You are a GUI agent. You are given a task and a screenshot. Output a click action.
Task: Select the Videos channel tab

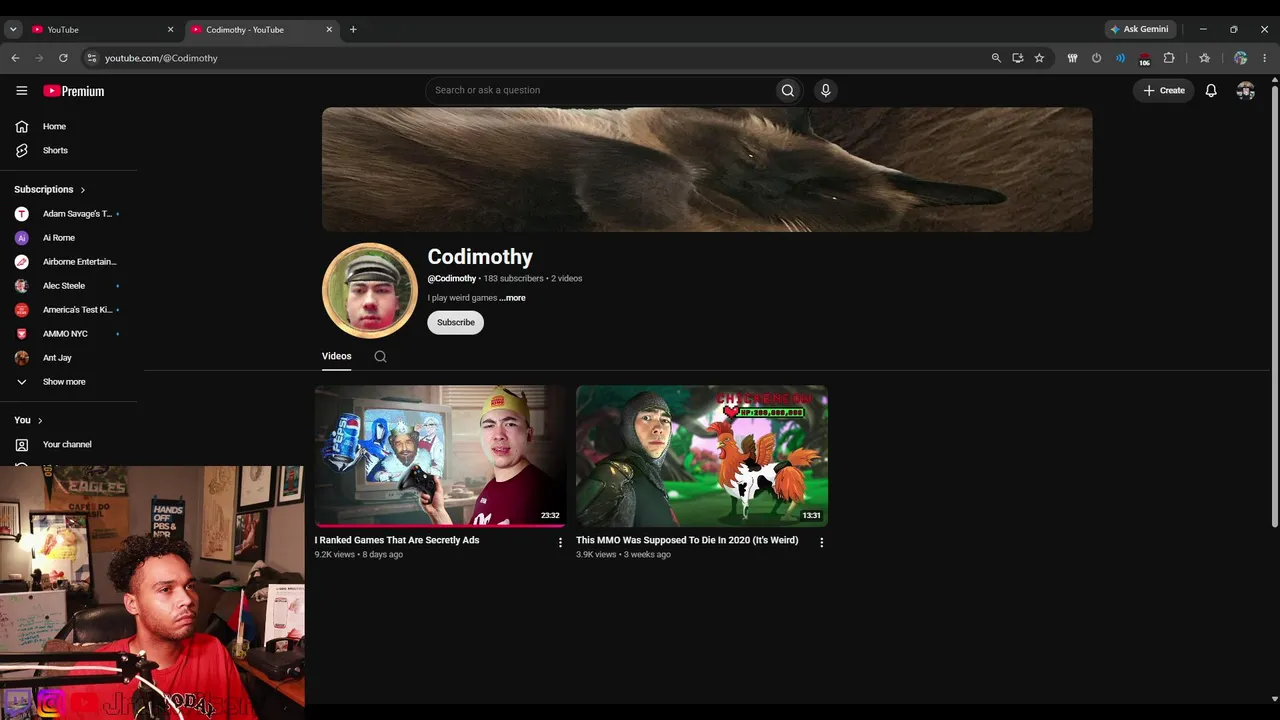pos(337,356)
